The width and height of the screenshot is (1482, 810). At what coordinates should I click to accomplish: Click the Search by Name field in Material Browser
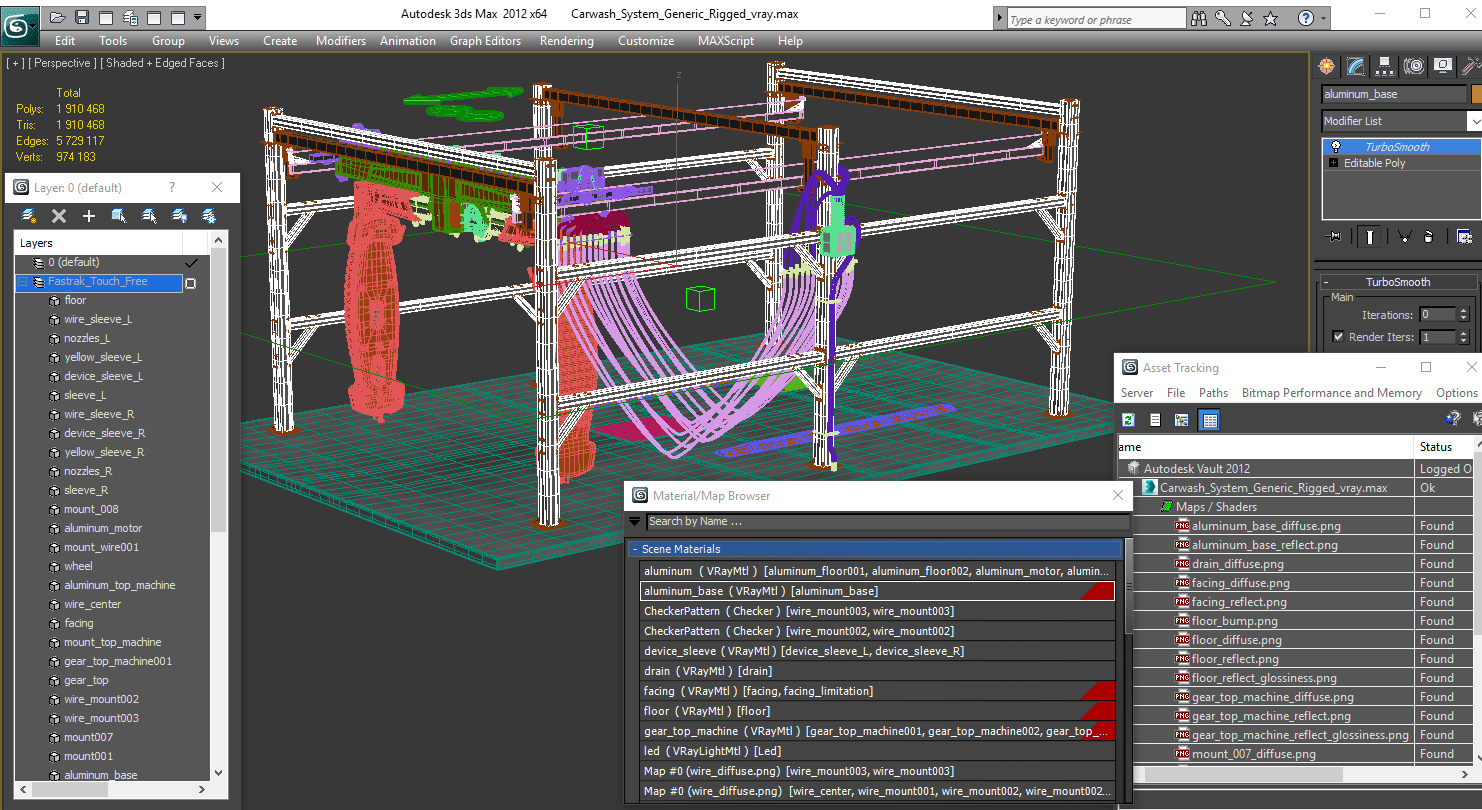887,521
